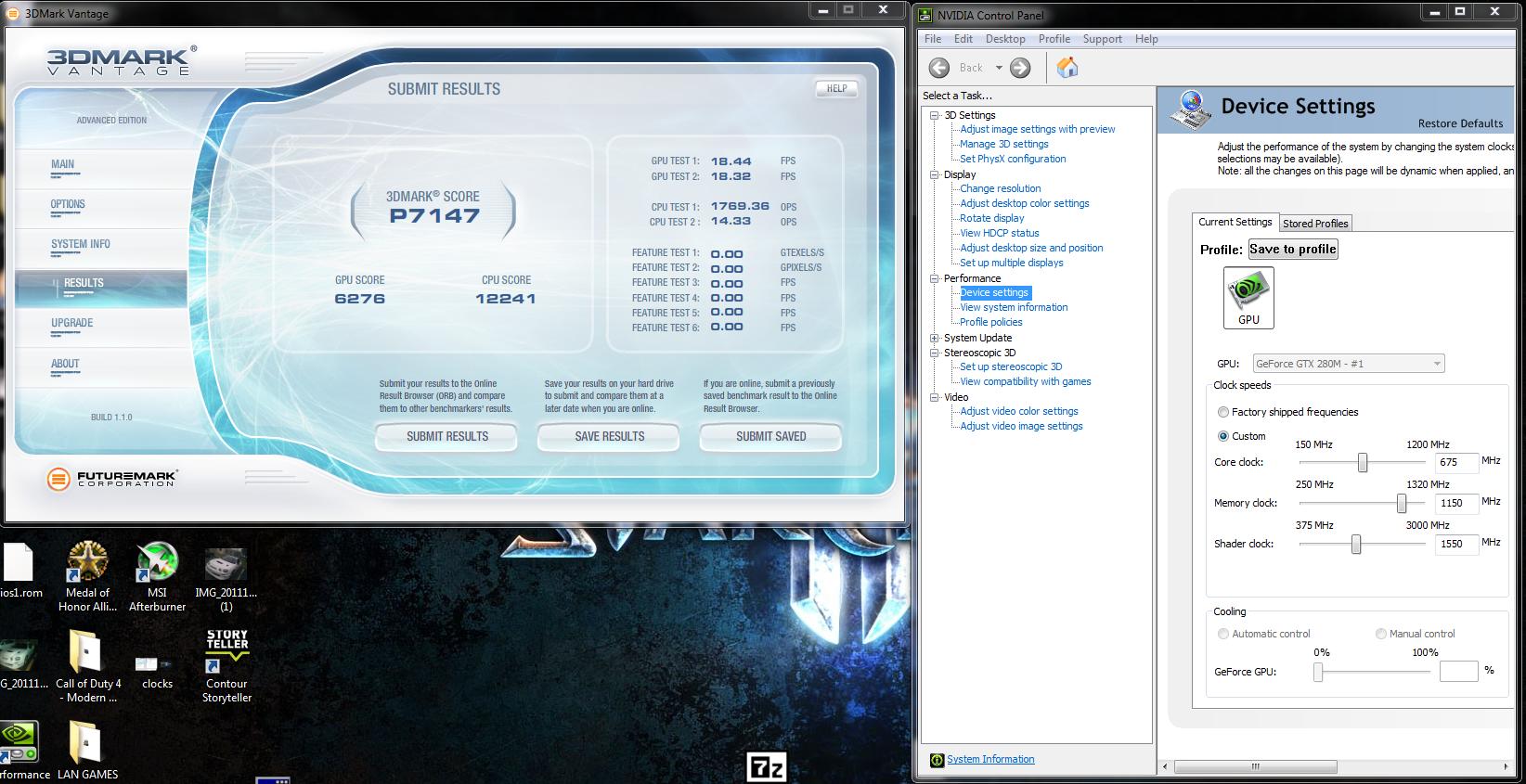Click the Shader clock MHz input field
Image resolution: width=1526 pixels, height=784 pixels.
tap(1456, 544)
